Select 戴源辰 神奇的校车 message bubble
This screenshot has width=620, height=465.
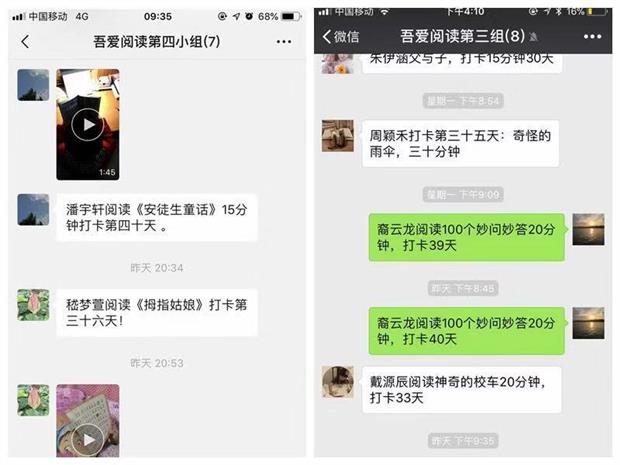tap(461, 390)
